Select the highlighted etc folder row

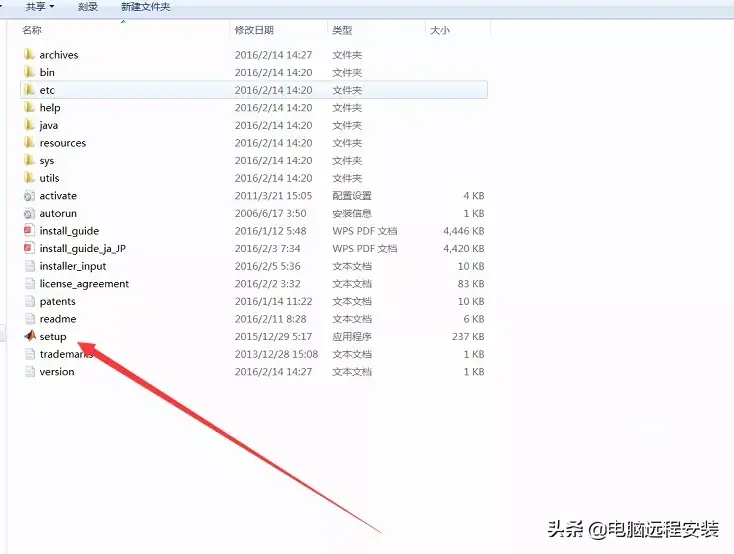point(250,90)
